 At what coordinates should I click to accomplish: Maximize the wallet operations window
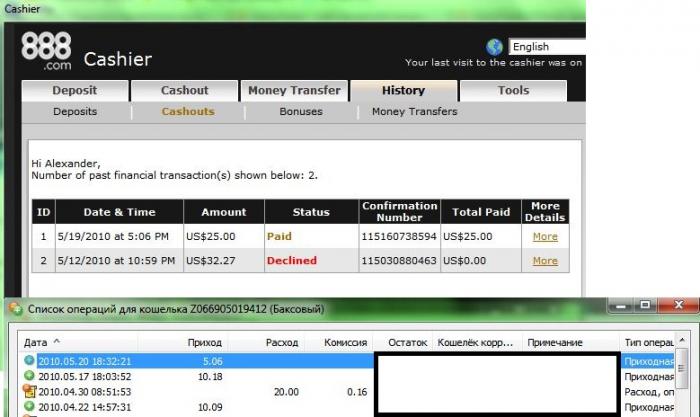pyautogui.click(x=646, y=306)
